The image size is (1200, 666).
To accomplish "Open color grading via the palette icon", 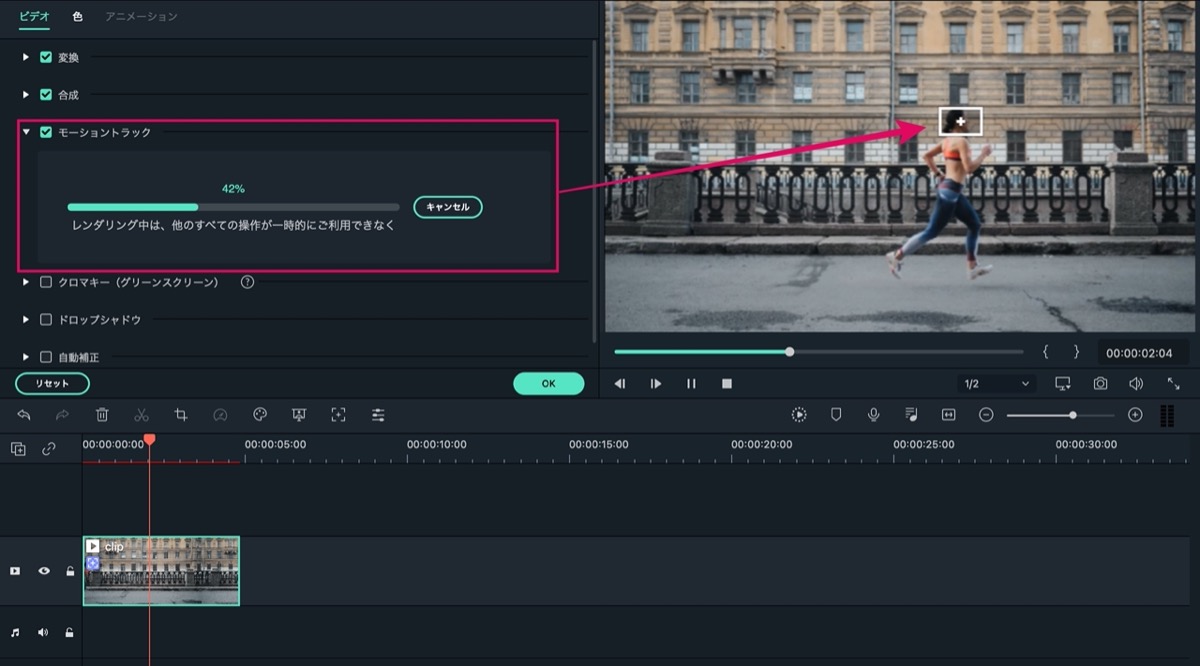I will click(260, 415).
